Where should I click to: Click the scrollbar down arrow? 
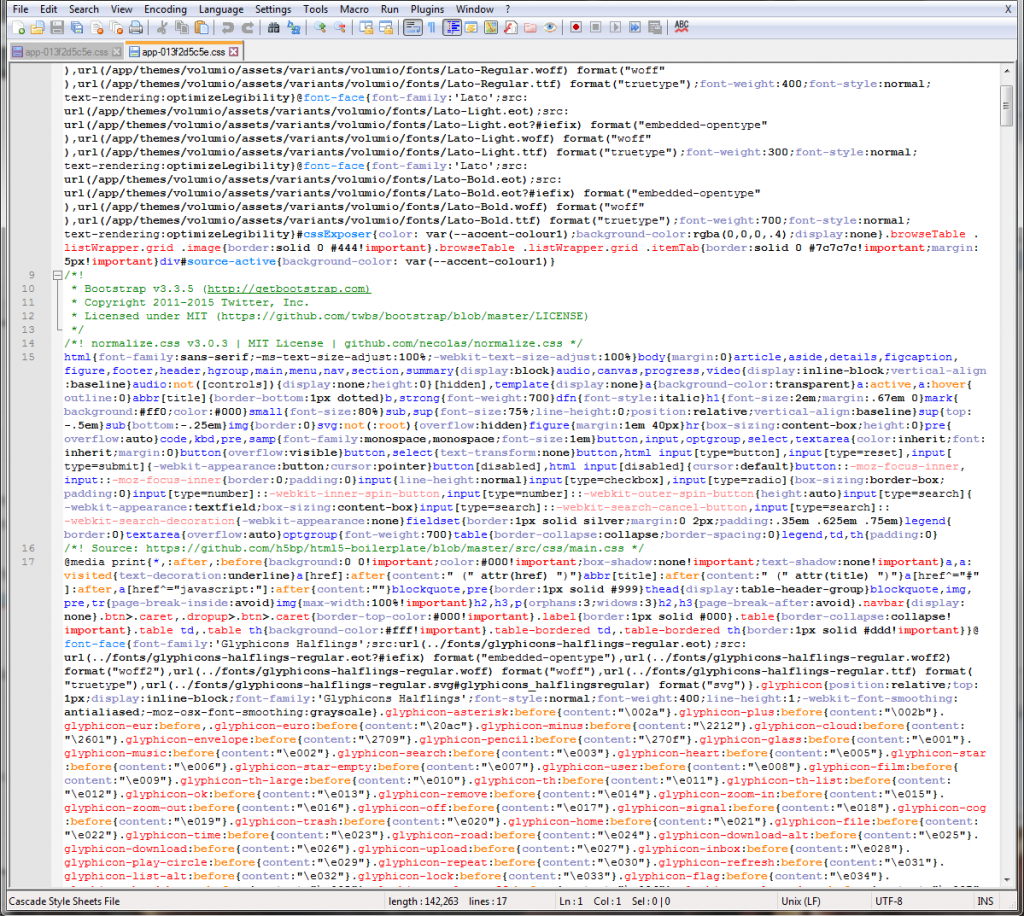[1006, 881]
